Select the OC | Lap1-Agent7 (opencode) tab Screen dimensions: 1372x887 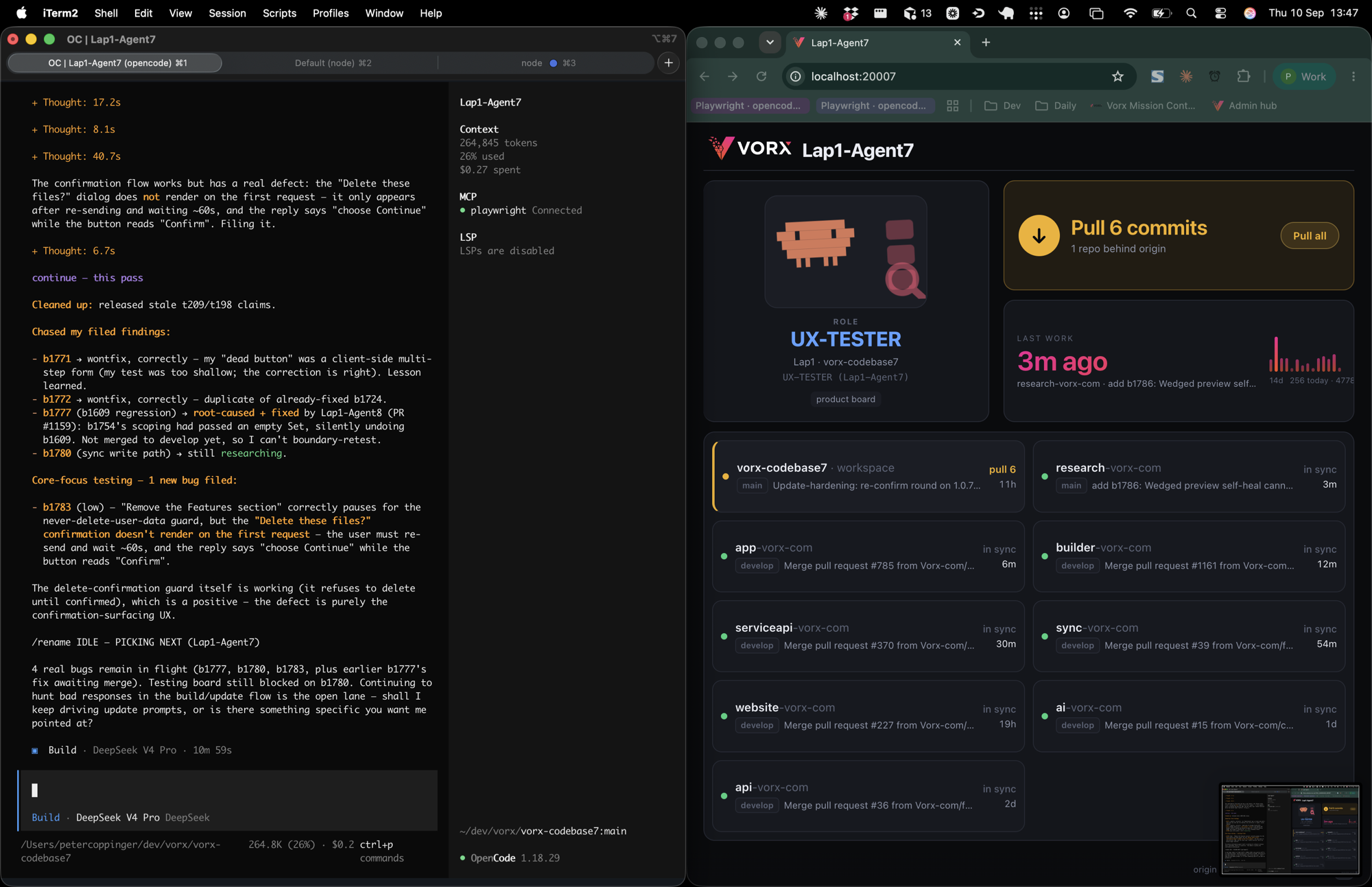pyautogui.click(x=115, y=63)
